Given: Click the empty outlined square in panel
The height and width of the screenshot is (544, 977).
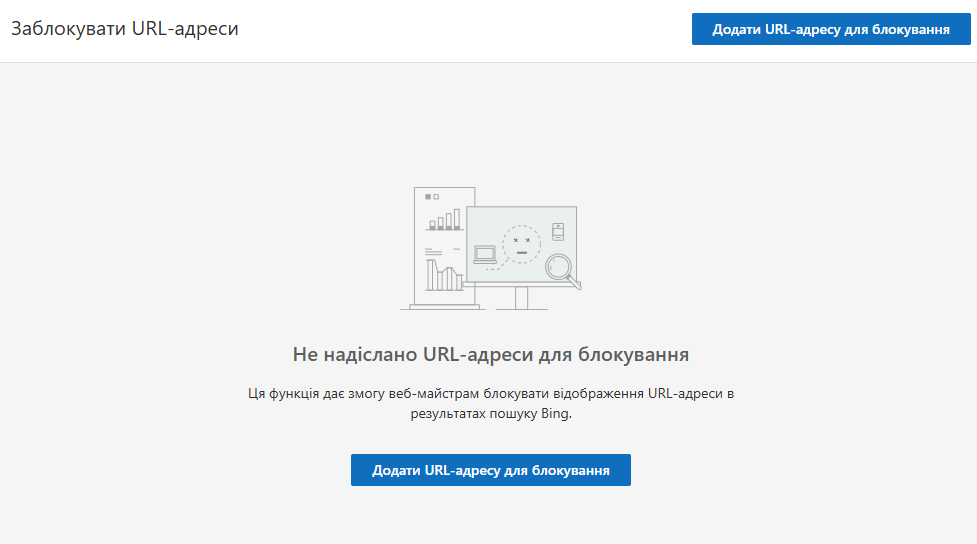Looking at the screenshot, I should (436, 197).
